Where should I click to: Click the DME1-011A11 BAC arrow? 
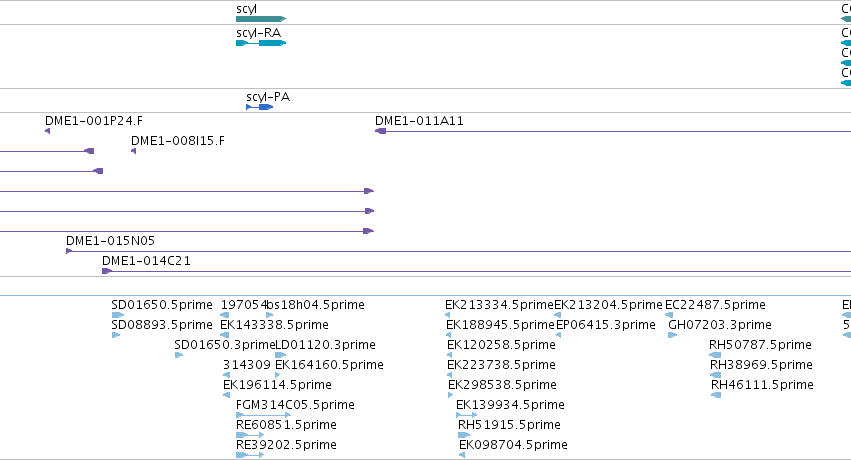coord(380,131)
